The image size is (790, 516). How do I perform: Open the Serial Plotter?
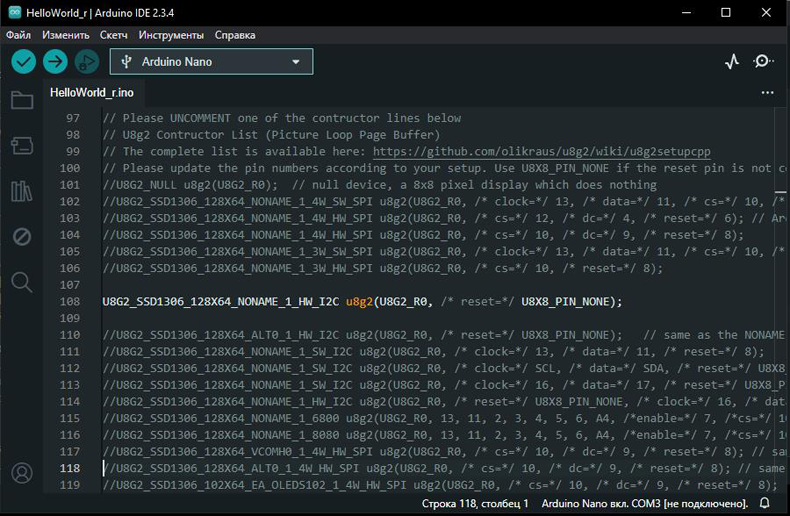(732, 62)
